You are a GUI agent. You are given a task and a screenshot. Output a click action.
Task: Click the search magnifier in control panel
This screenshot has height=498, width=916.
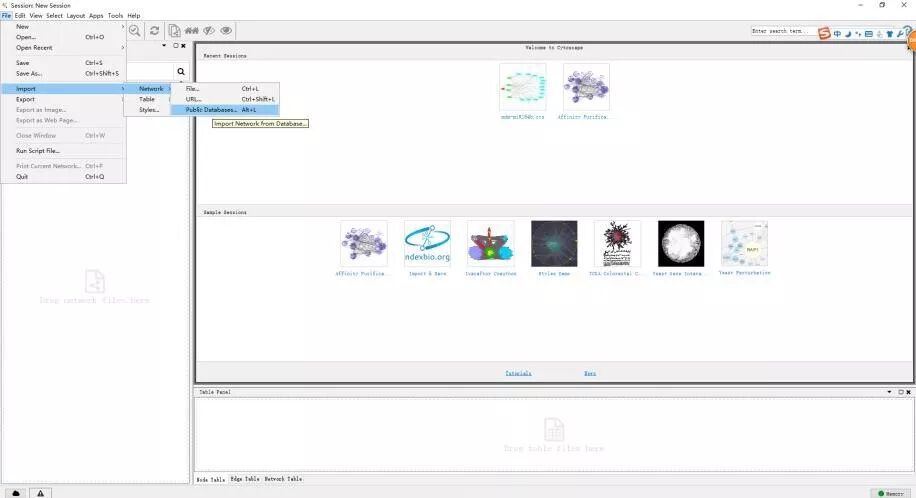[x=181, y=71]
